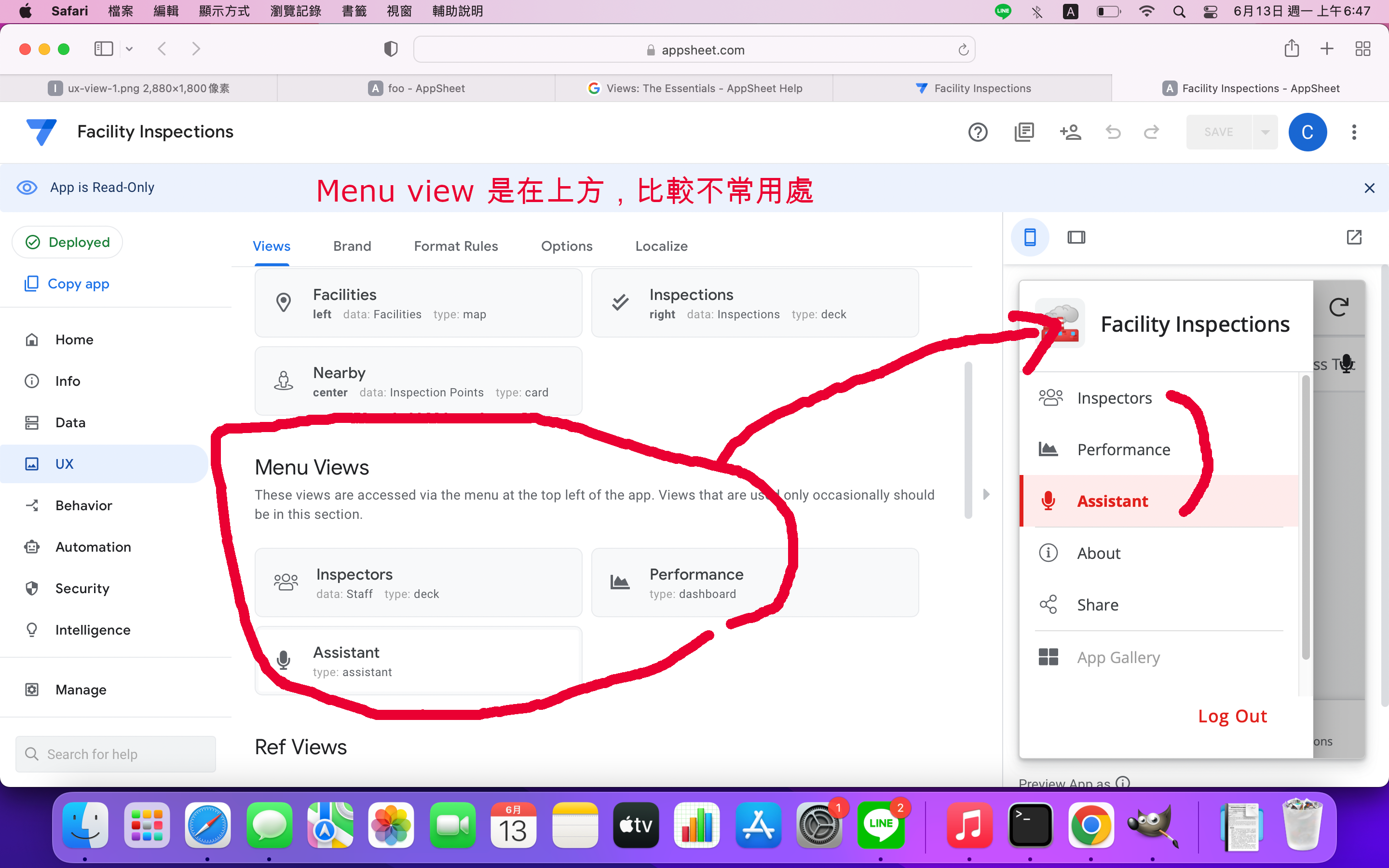The width and height of the screenshot is (1389, 868).
Task: Switch to the Brand tab
Action: coord(352,246)
